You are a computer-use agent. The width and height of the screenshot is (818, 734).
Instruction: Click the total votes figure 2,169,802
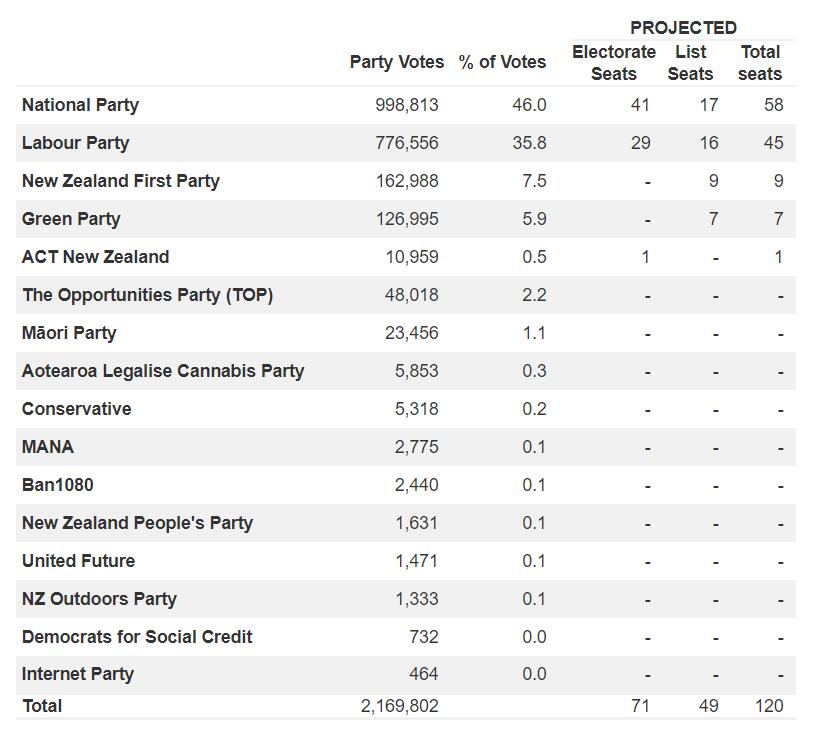point(399,706)
